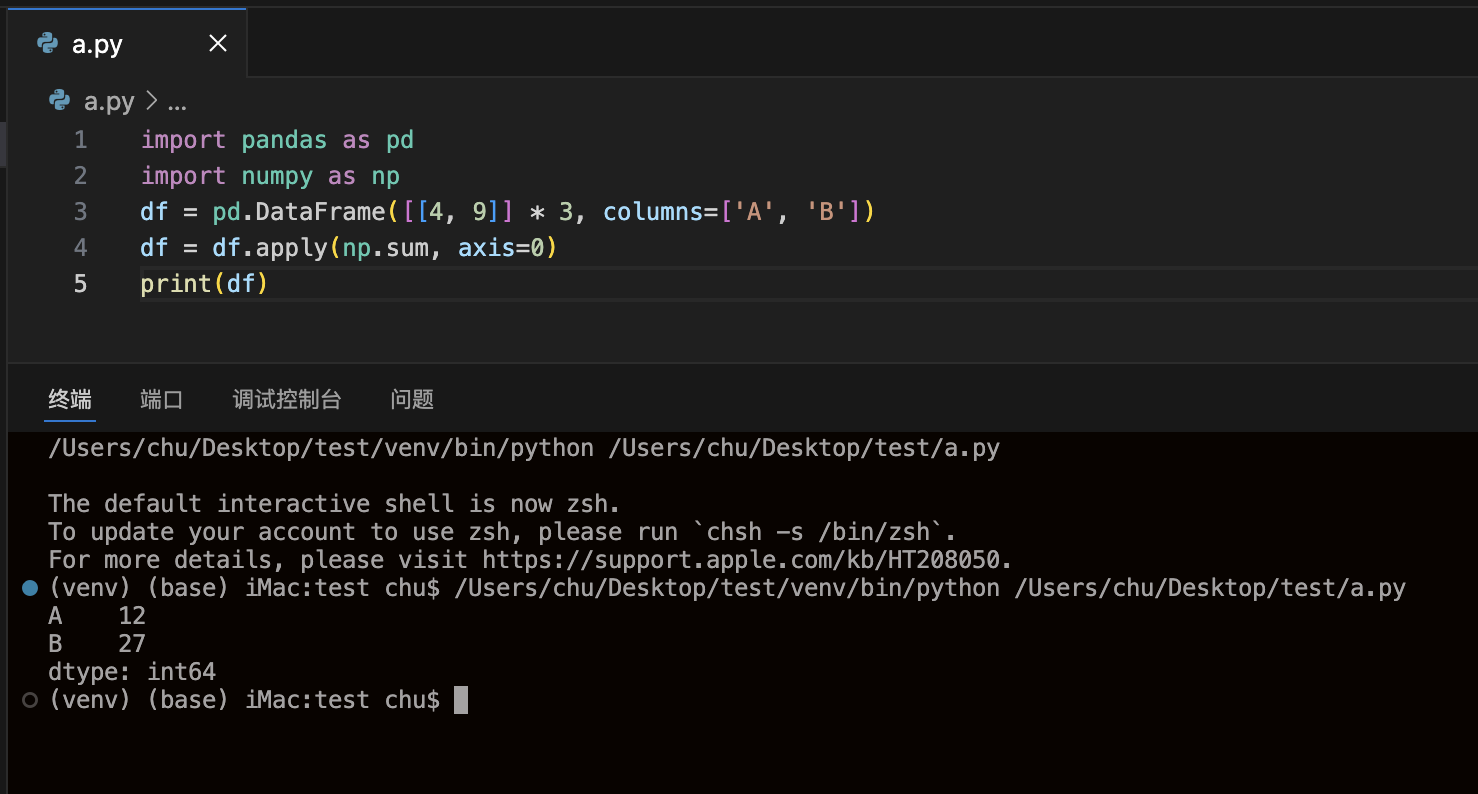The width and height of the screenshot is (1478, 794).
Task: Open the support.apple.com link in the terminal
Action: click(x=746, y=560)
